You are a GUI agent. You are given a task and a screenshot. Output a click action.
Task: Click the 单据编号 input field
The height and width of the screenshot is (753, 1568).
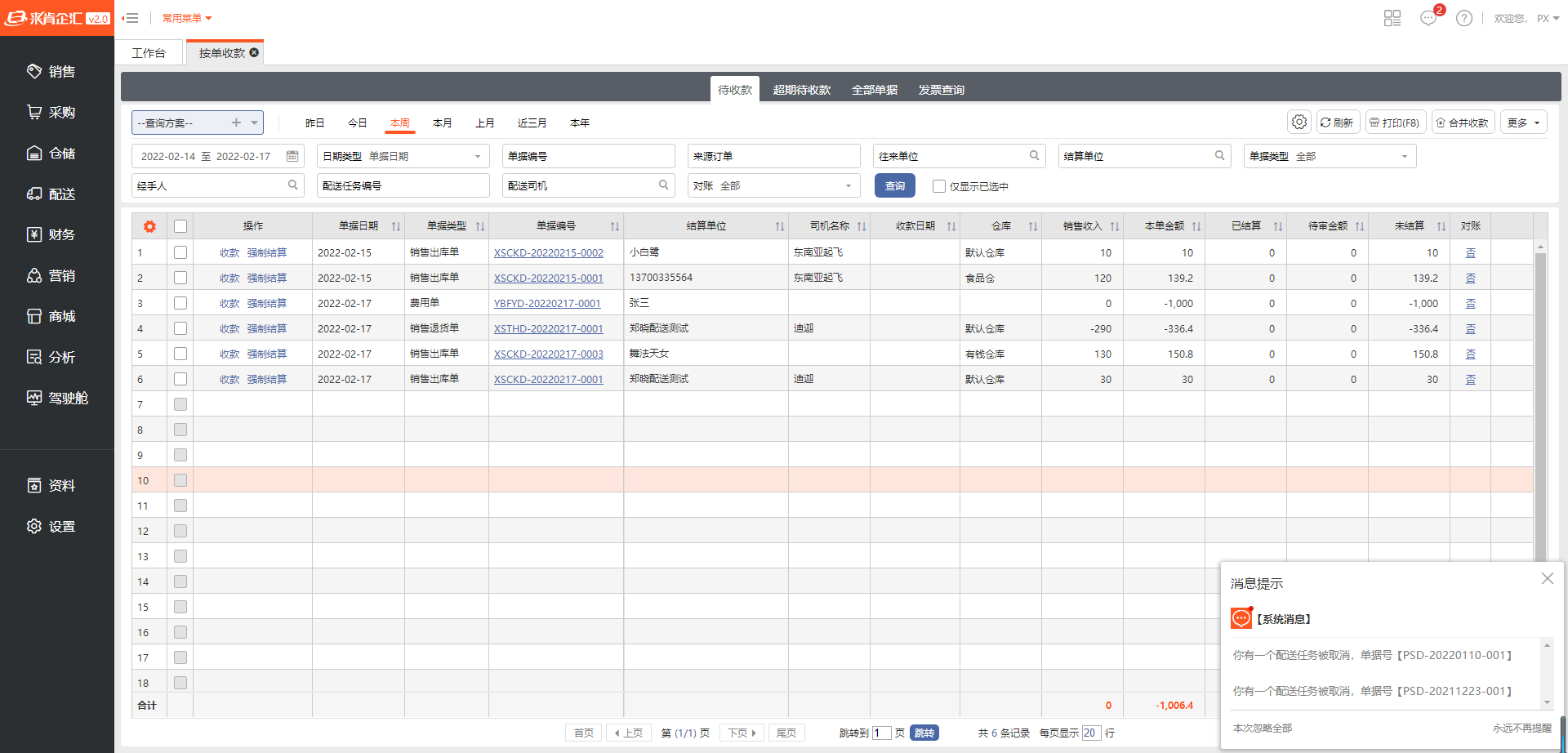pos(588,156)
